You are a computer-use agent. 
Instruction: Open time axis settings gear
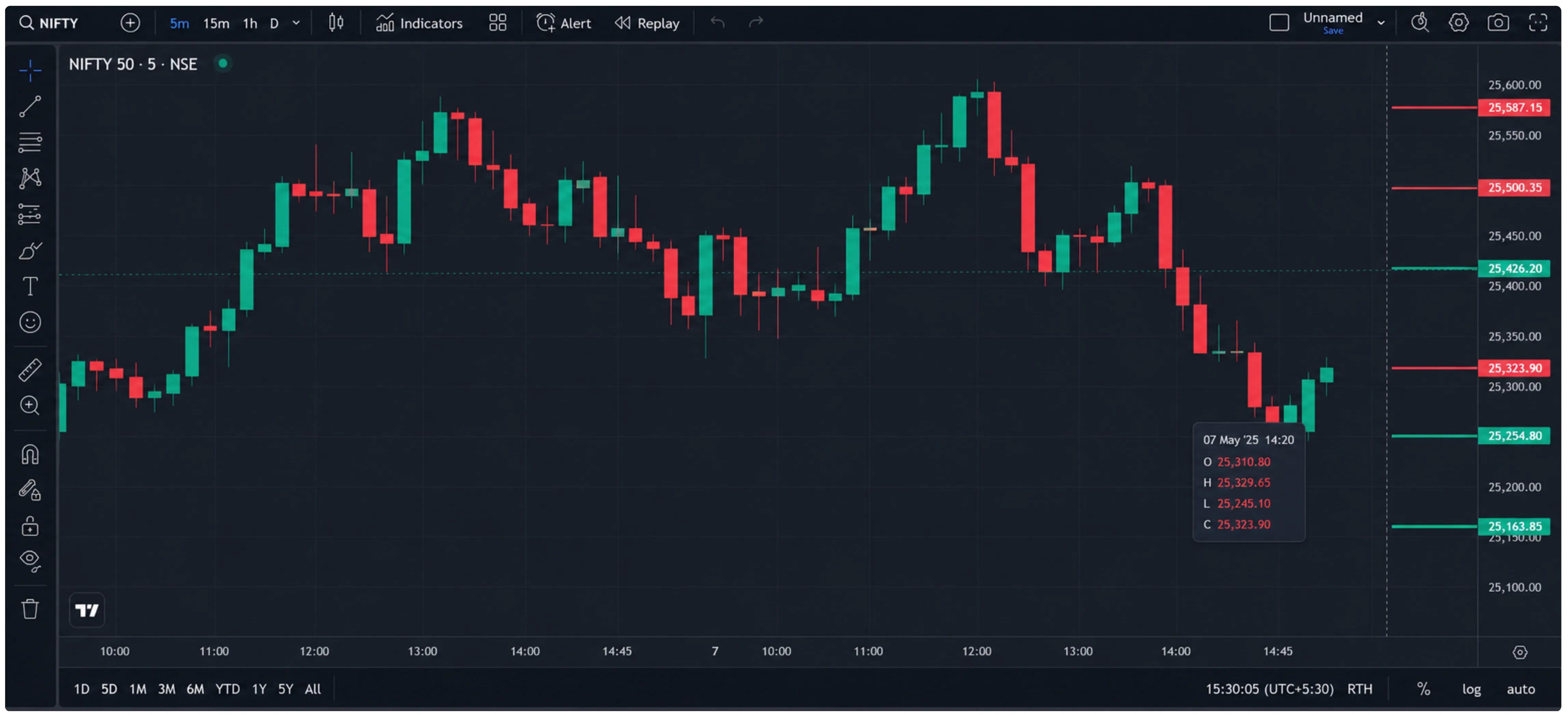tap(1520, 652)
